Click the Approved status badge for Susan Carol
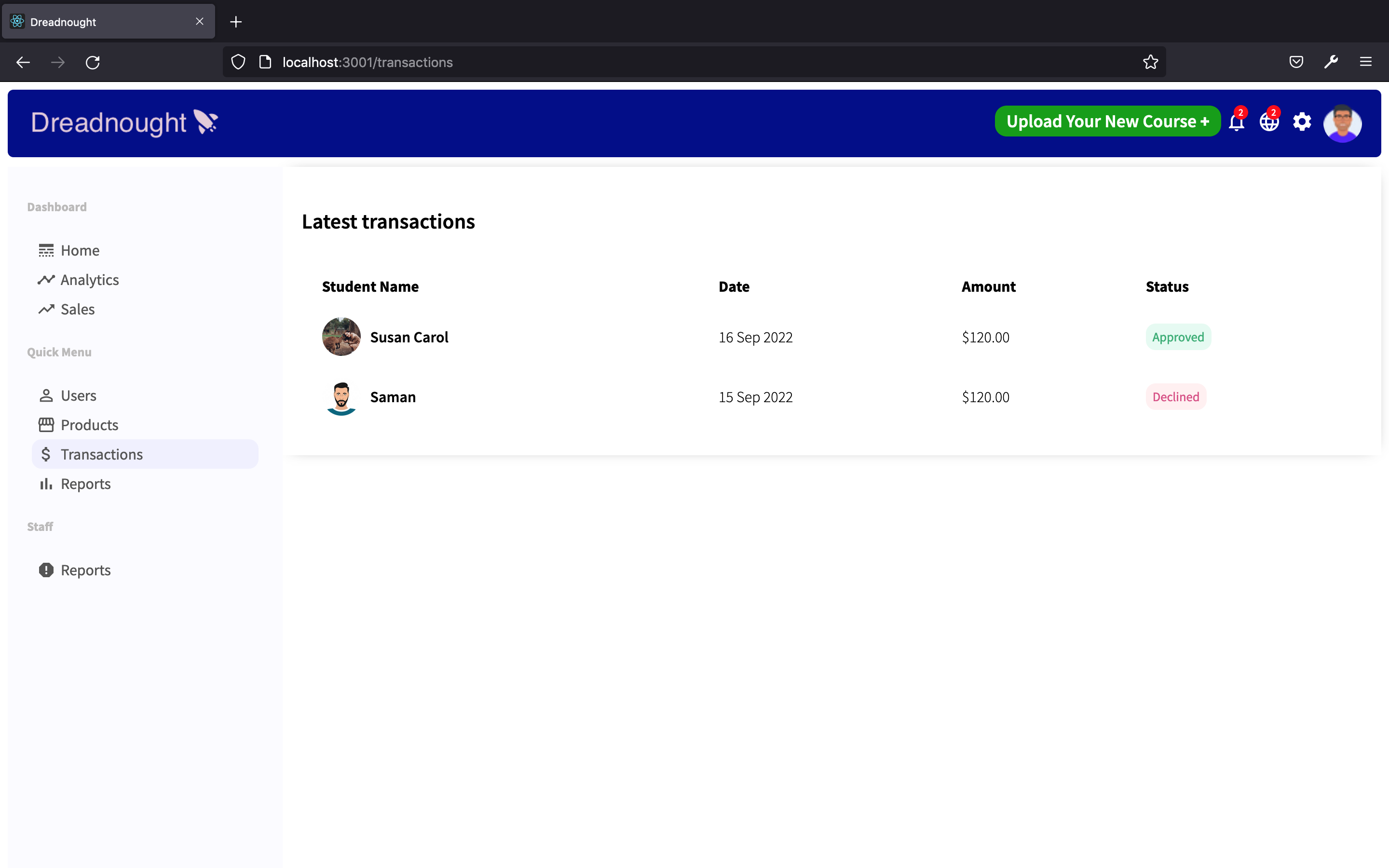1389x868 pixels. 1178,337
